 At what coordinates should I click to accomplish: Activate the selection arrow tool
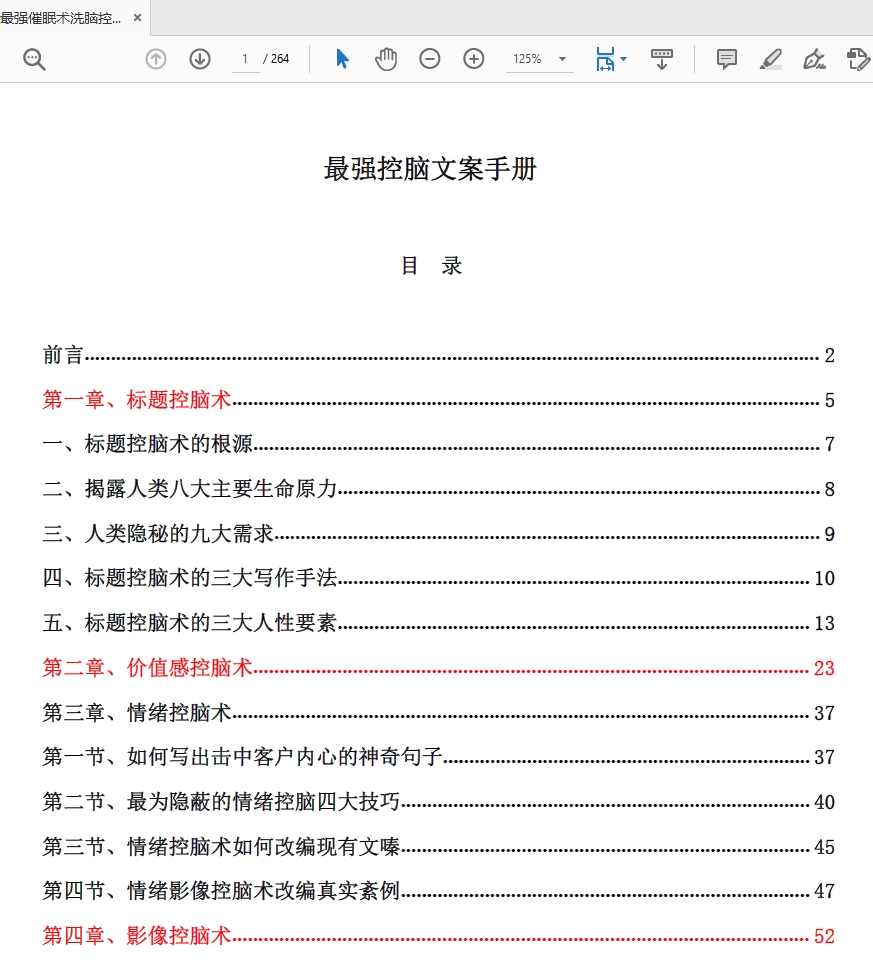(342, 59)
